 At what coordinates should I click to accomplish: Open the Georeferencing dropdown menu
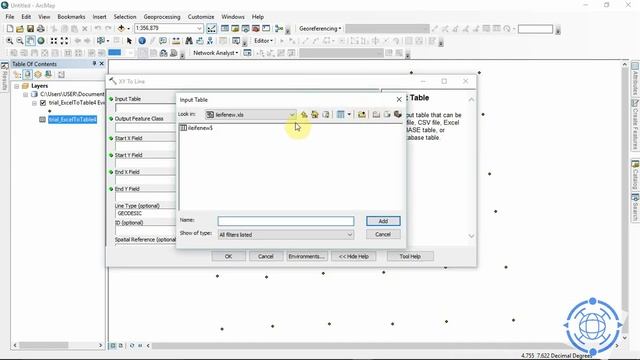tap(320, 29)
